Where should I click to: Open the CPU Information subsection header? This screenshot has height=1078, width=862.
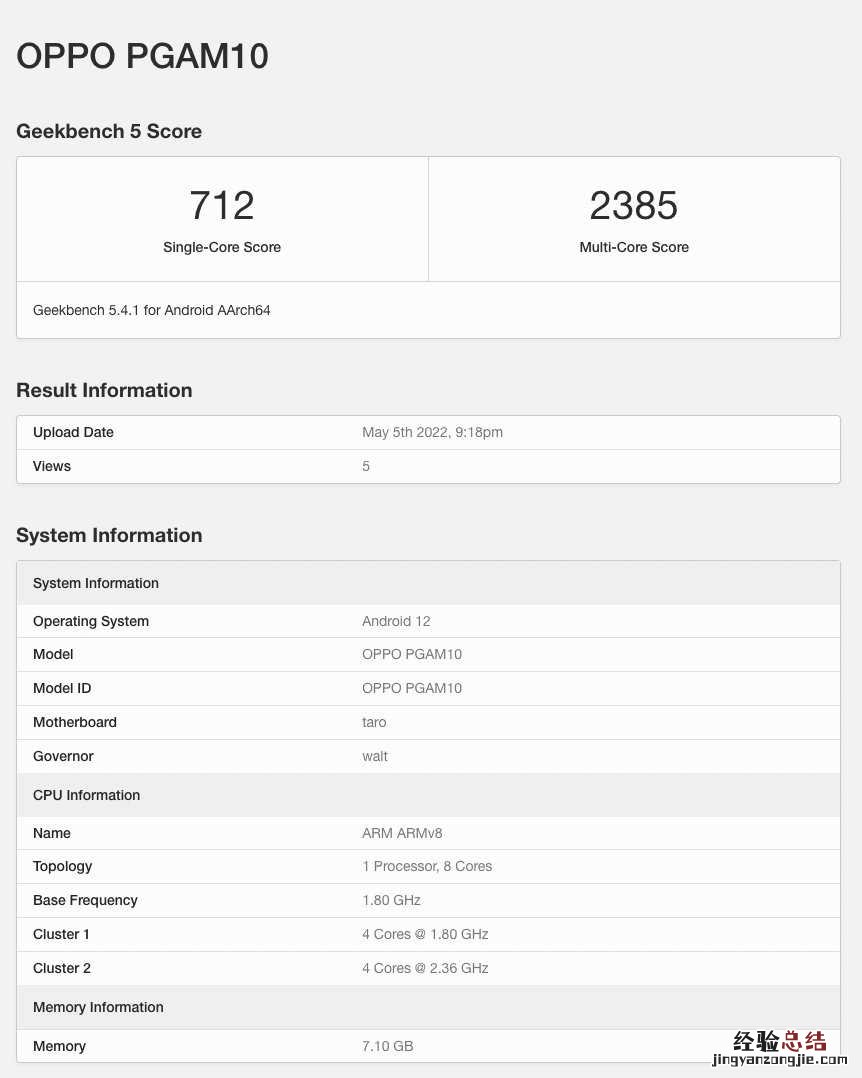coord(86,795)
